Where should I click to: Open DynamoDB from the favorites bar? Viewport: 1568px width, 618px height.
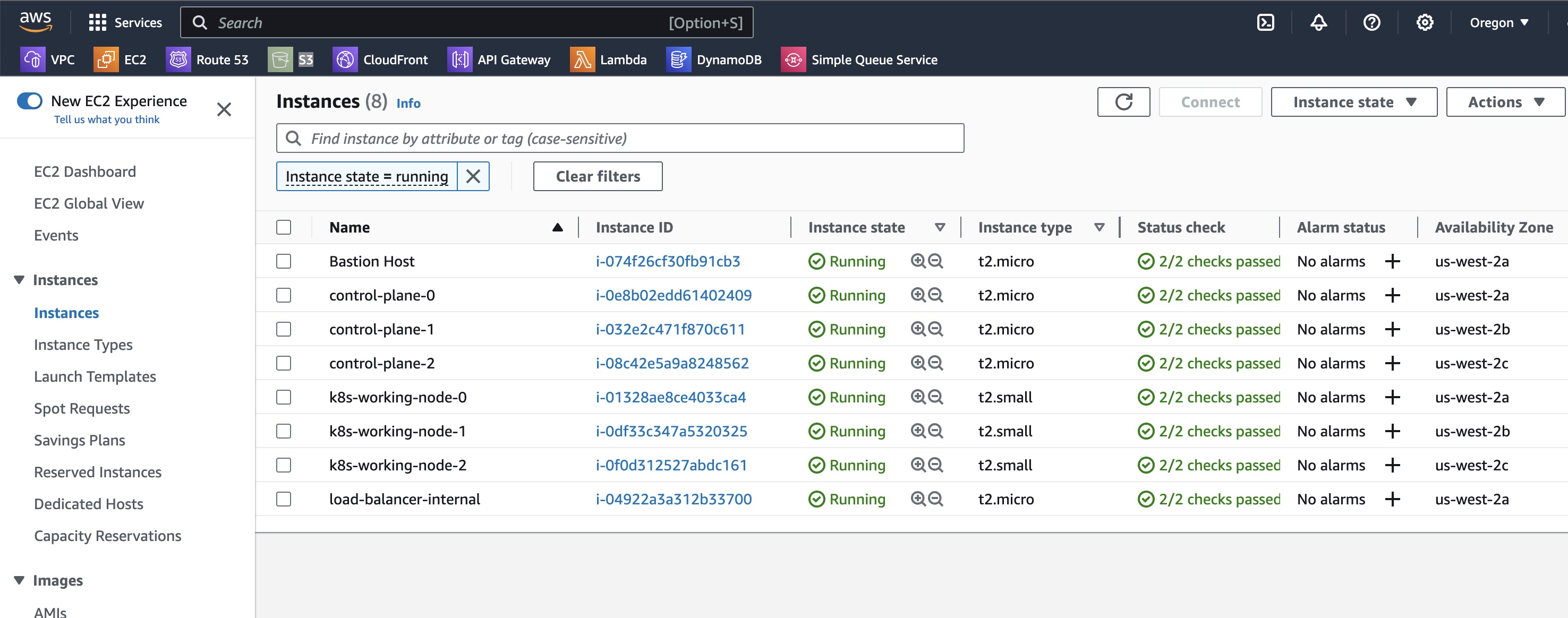(x=713, y=59)
